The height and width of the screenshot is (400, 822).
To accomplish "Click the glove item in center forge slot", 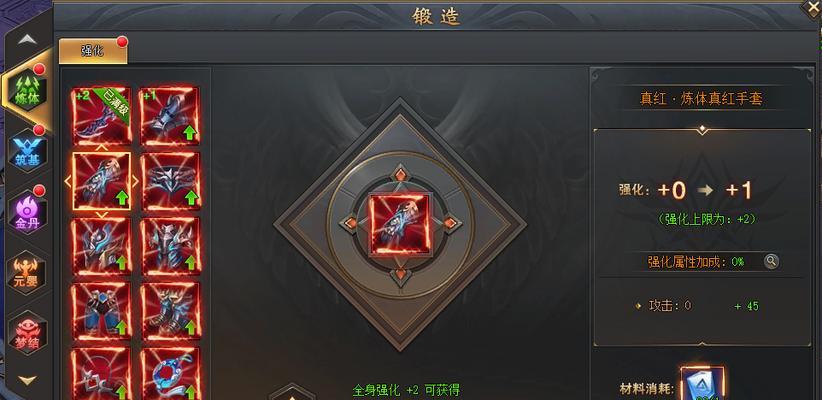I will click(x=399, y=224).
